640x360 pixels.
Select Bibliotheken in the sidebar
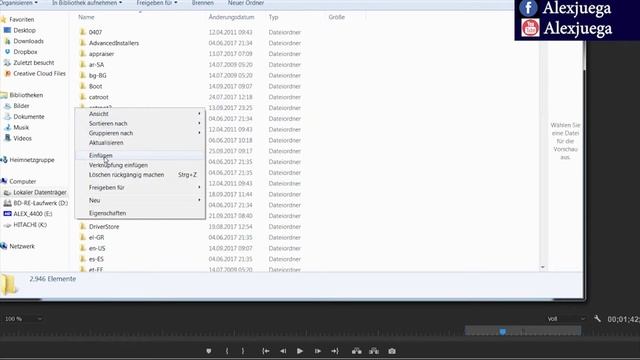coord(26,95)
